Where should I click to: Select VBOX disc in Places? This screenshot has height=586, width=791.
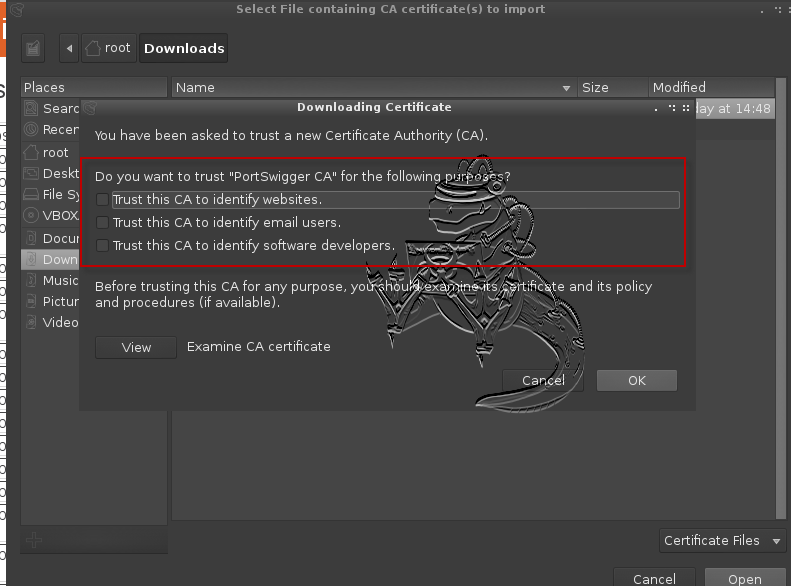coord(51,216)
